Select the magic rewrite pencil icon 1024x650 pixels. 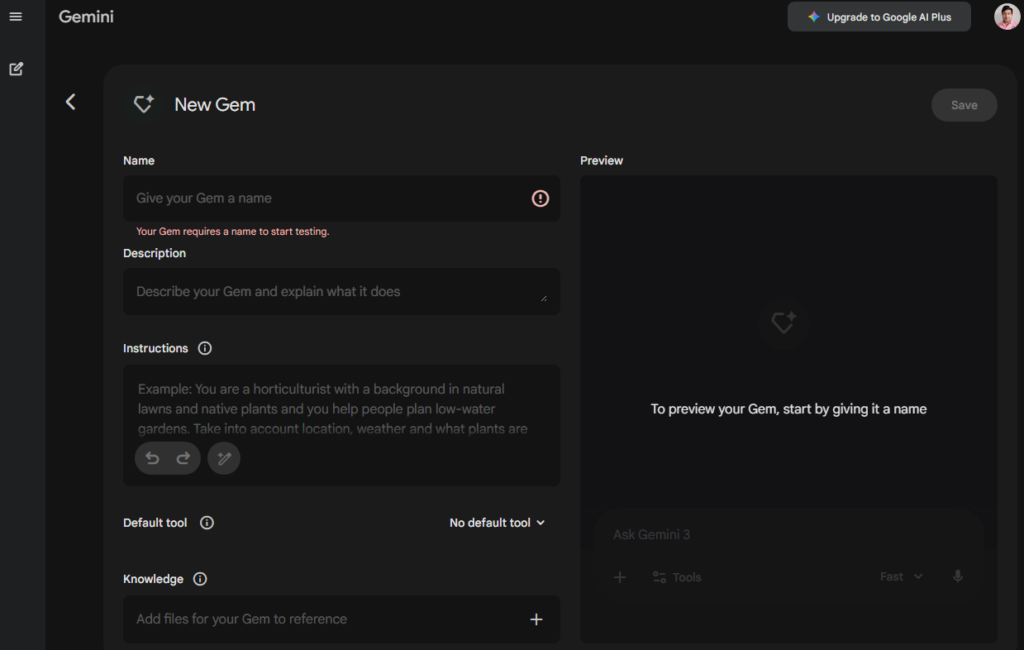224,458
